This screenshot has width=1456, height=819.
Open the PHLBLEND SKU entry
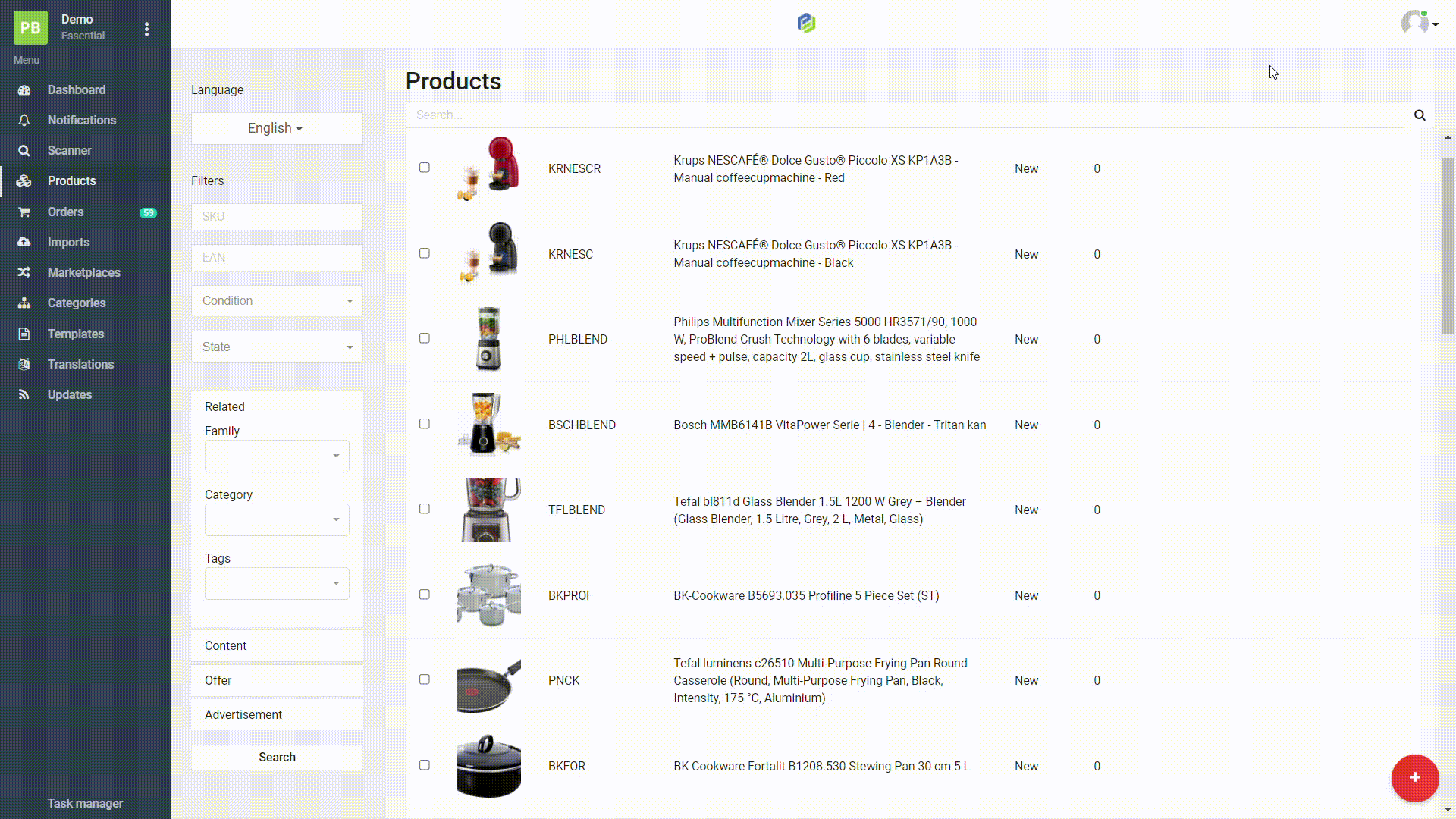(x=578, y=340)
